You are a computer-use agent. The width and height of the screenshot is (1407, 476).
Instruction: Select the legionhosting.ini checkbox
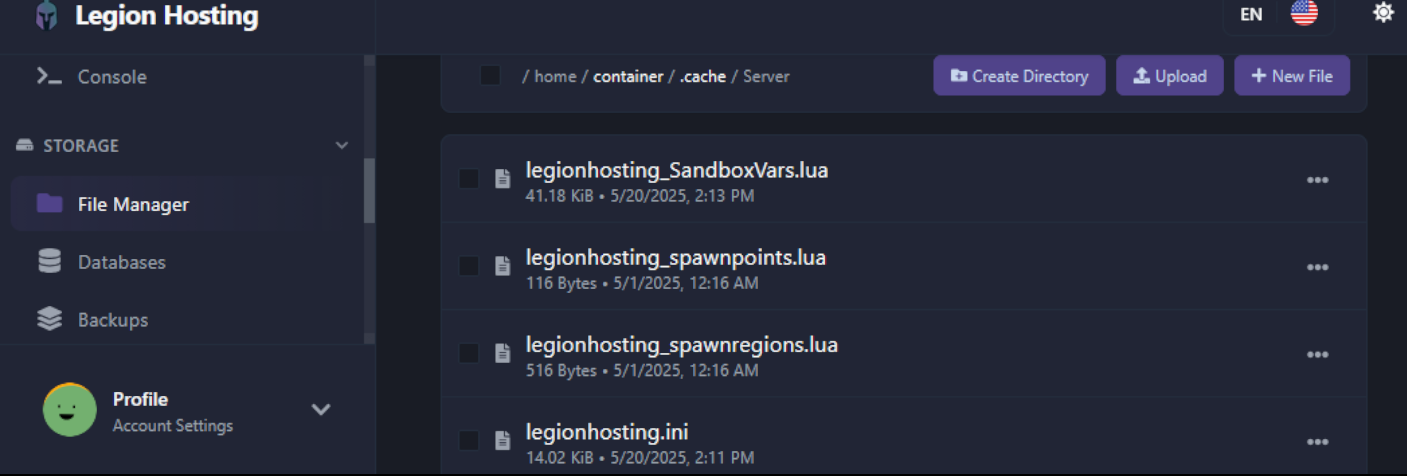pos(468,440)
